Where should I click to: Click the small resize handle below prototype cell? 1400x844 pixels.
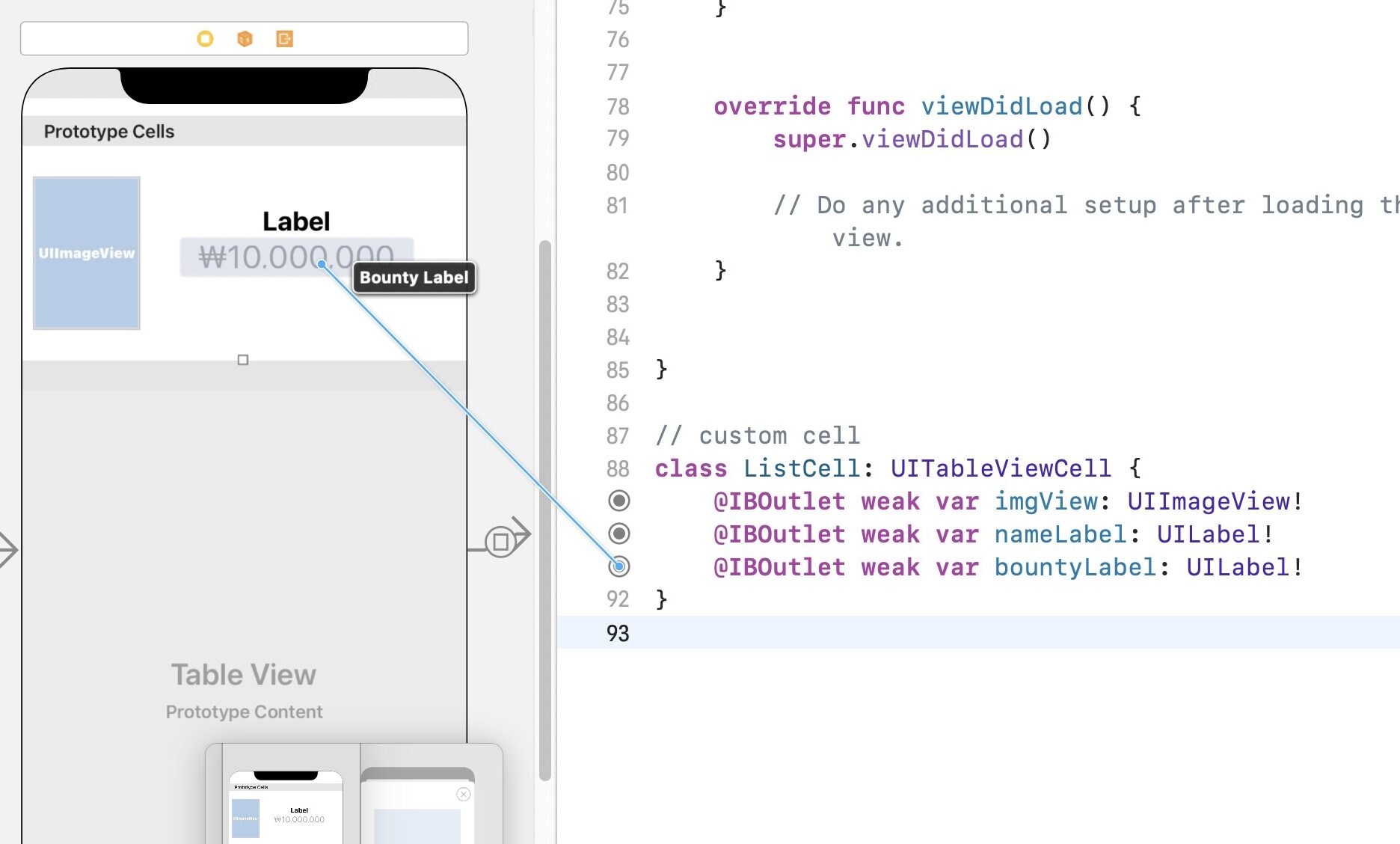click(x=243, y=360)
